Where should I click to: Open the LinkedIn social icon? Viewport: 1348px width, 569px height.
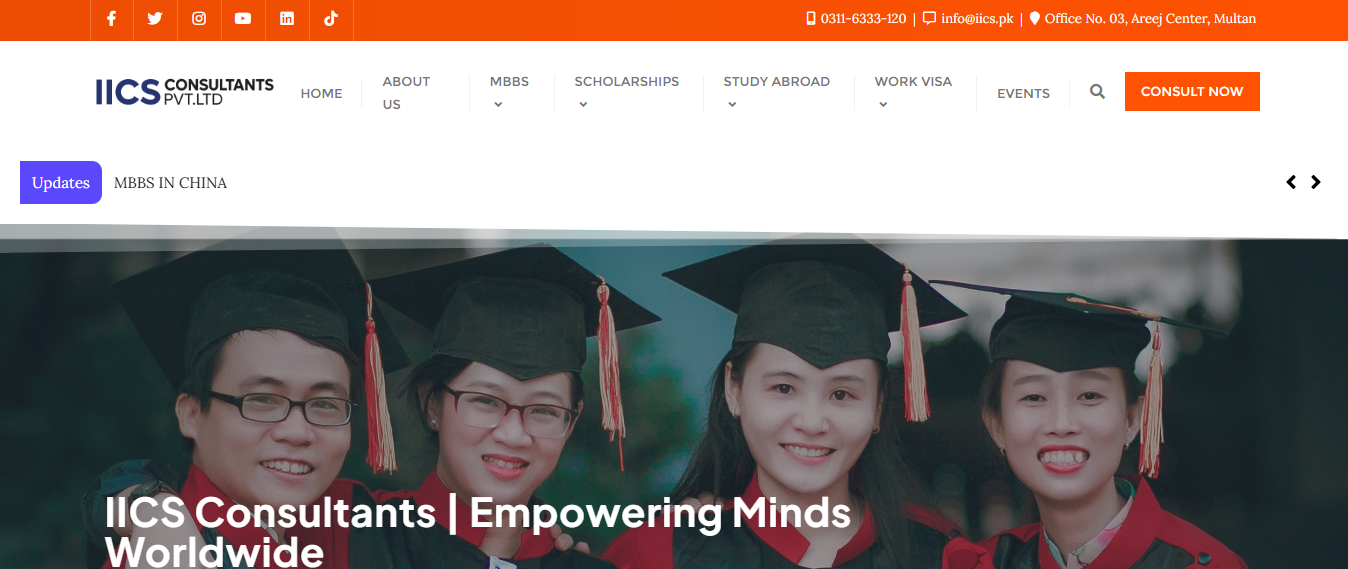coord(287,19)
